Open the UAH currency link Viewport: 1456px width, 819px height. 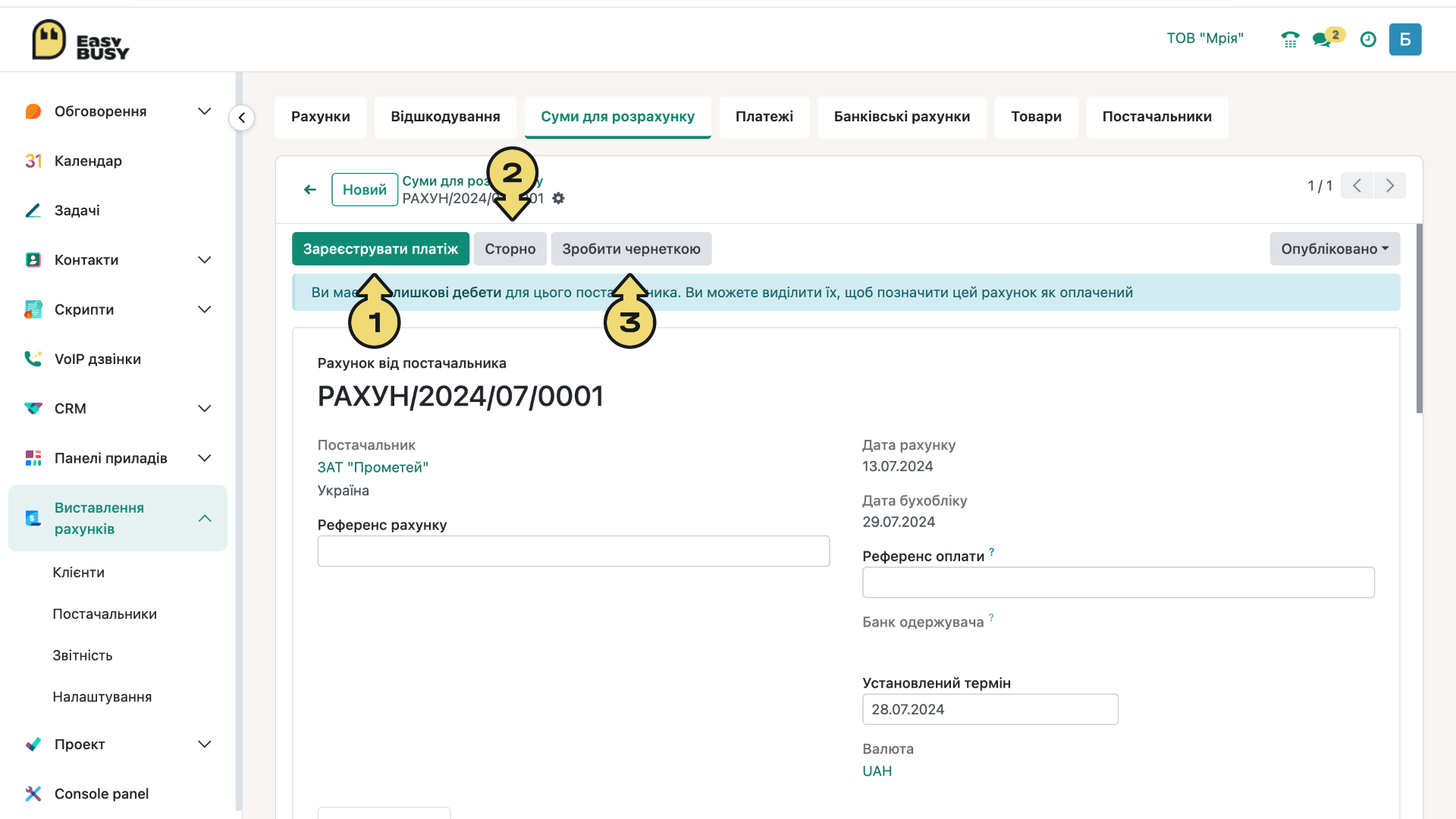(x=877, y=771)
